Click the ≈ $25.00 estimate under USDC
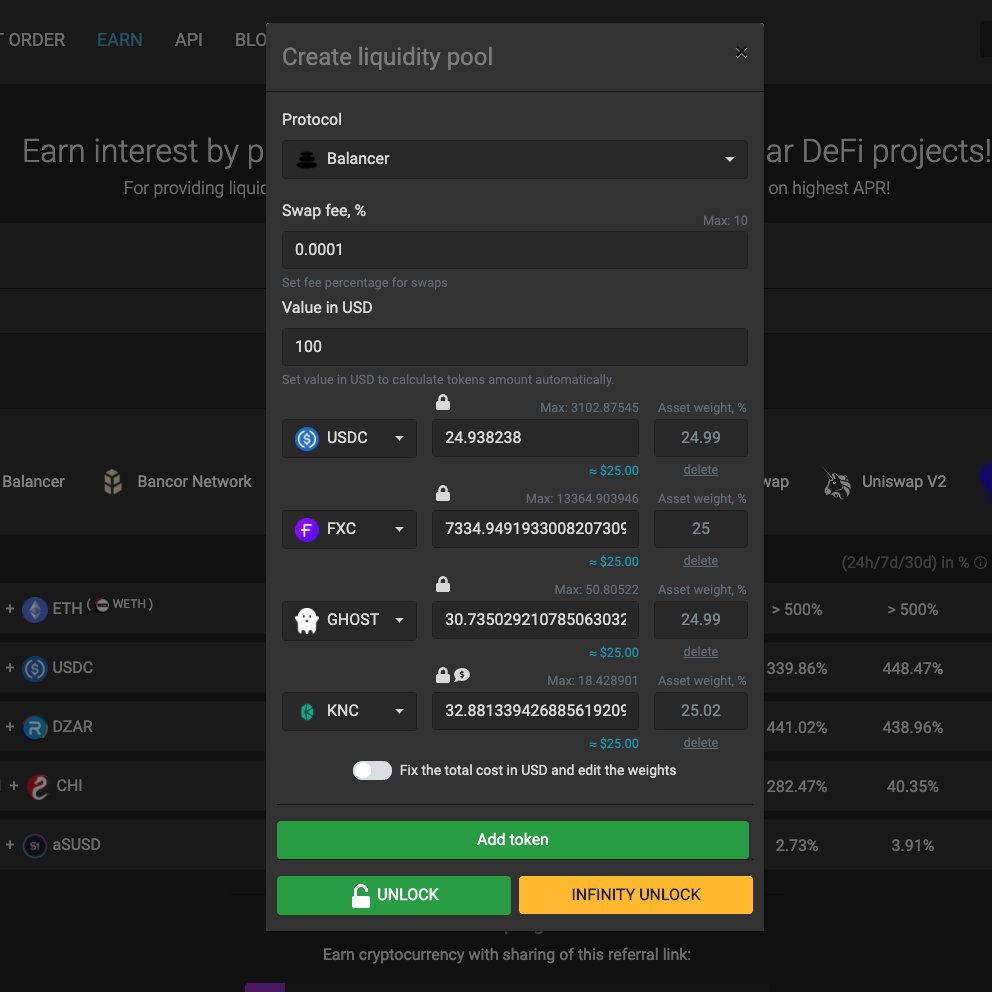Viewport: 992px width, 992px height. tap(613, 471)
